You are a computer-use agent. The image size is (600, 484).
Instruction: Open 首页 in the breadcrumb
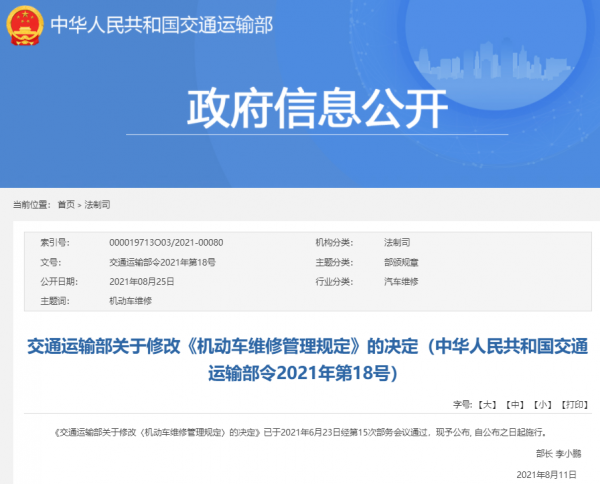point(66,204)
